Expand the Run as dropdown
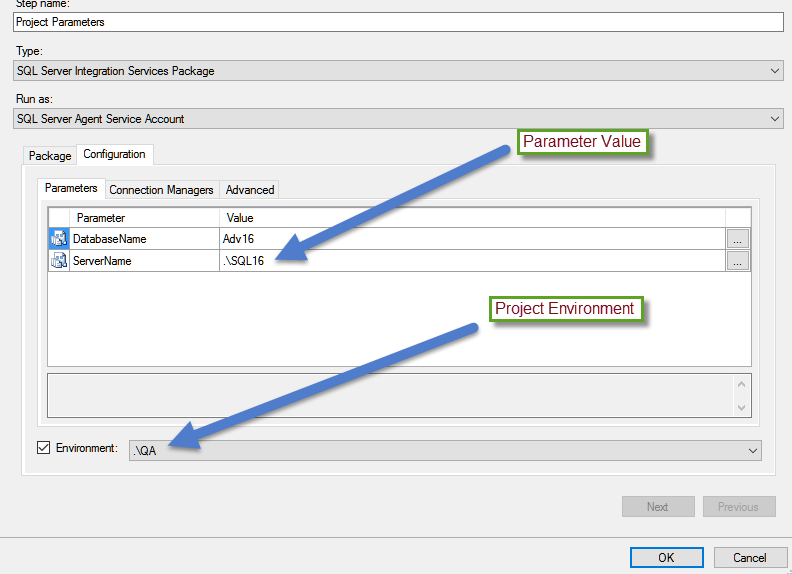Screen dimensions: 792x574 coord(775,119)
